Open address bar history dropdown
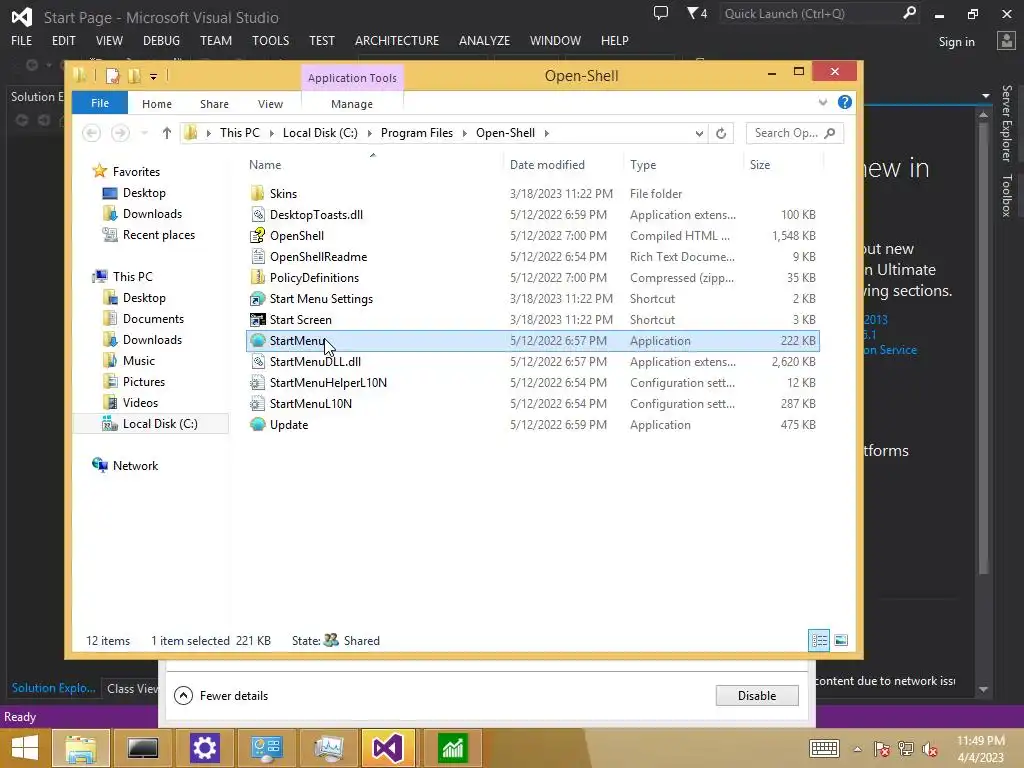The height and width of the screenshot is (768, 1024). coord(699,133)
